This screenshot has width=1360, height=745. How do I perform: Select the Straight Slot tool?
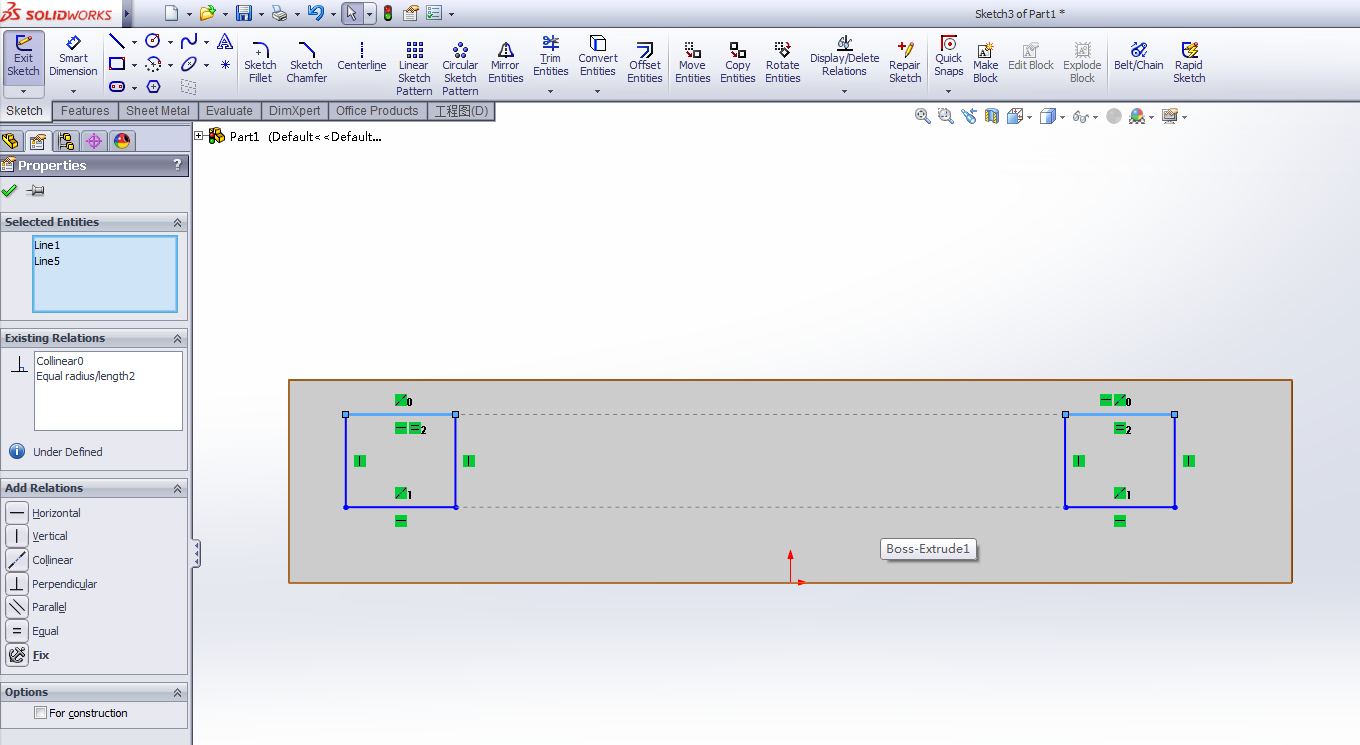tap(117, 87)
